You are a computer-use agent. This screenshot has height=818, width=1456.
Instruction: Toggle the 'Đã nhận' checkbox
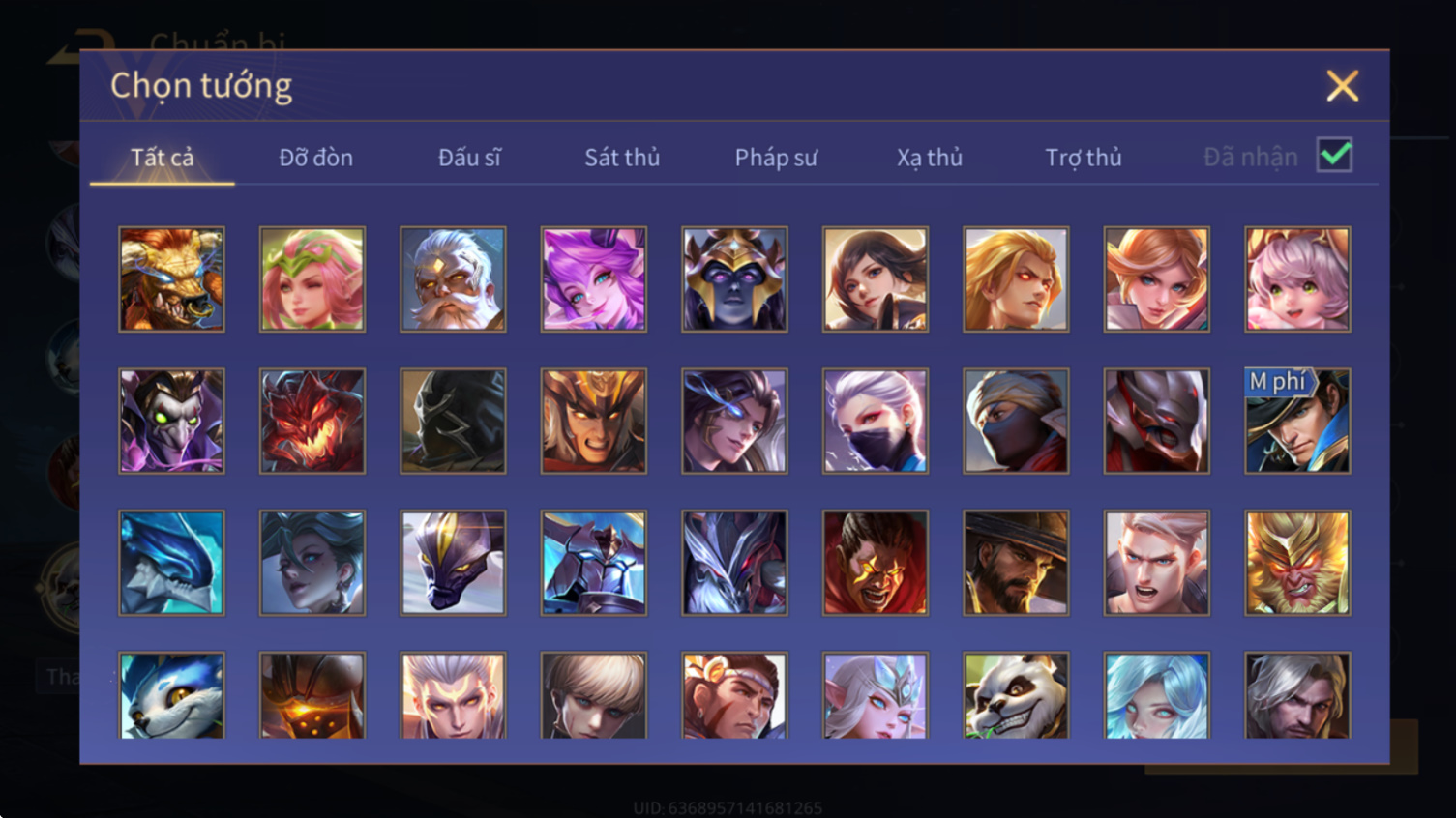[x=1334, y=155]
